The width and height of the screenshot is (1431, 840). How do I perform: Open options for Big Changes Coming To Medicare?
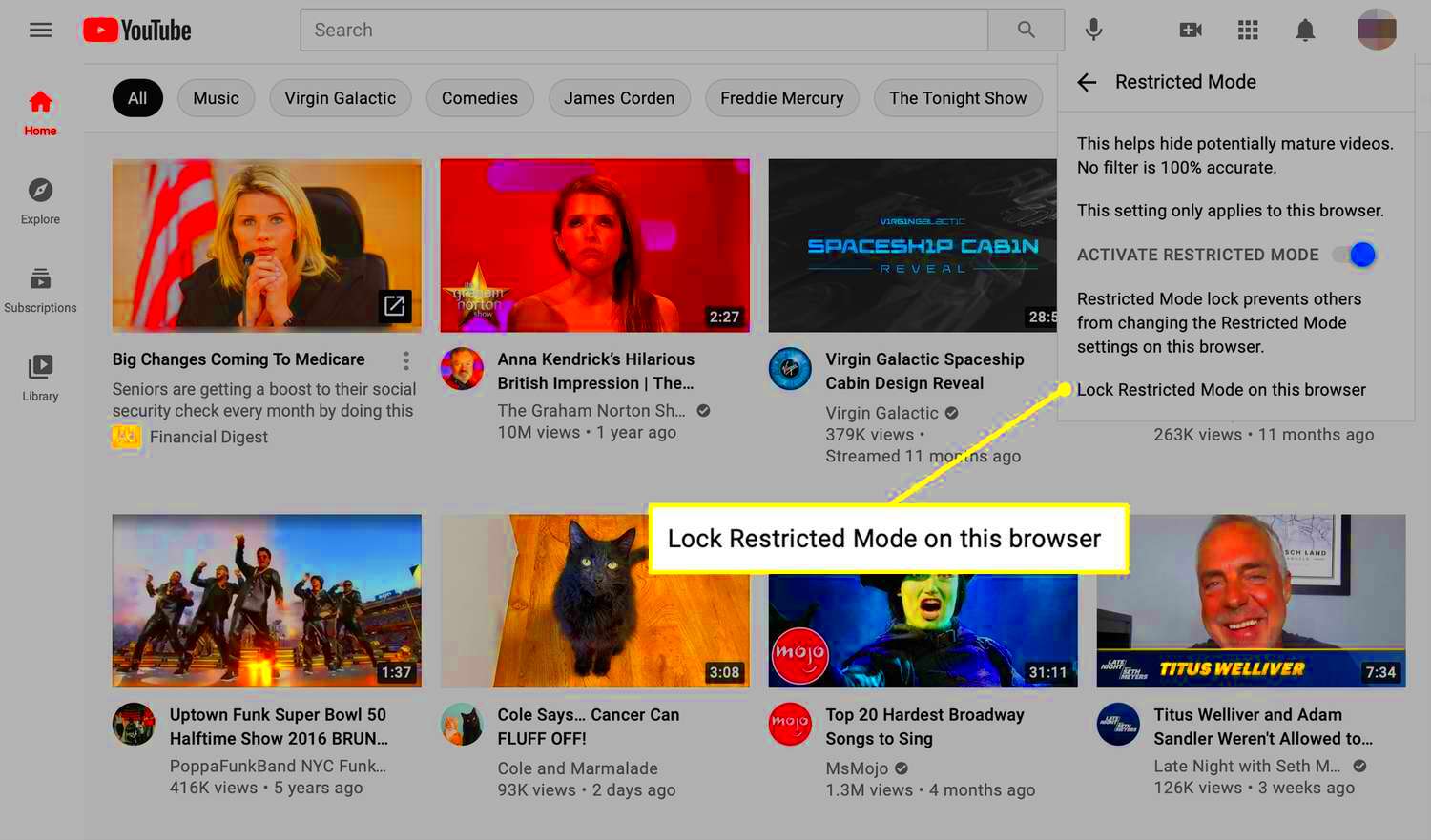pyautogui.click(x=405, y=360)
